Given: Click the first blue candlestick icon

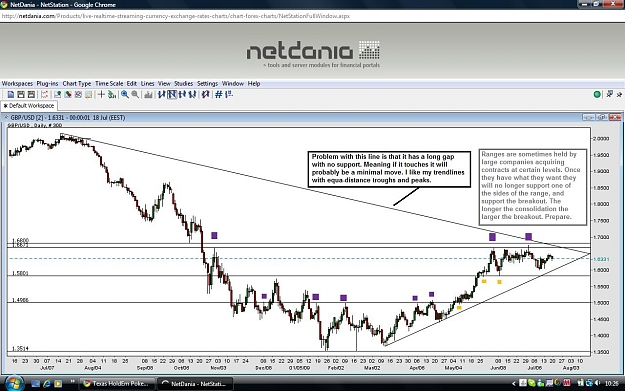Looking at the screenshot, I should coord(161,94).
